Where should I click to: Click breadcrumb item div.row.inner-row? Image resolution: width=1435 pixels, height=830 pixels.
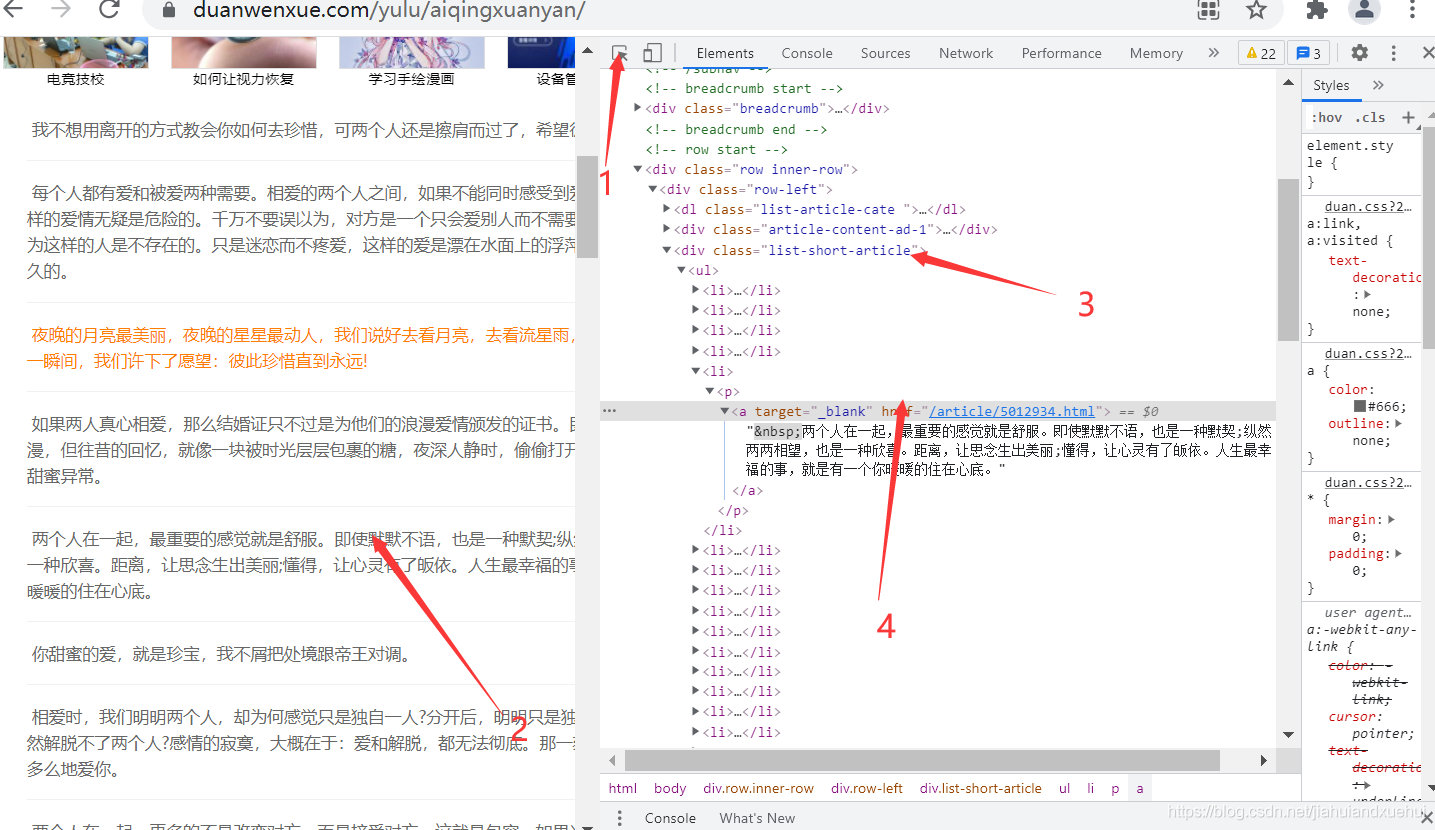759,788
